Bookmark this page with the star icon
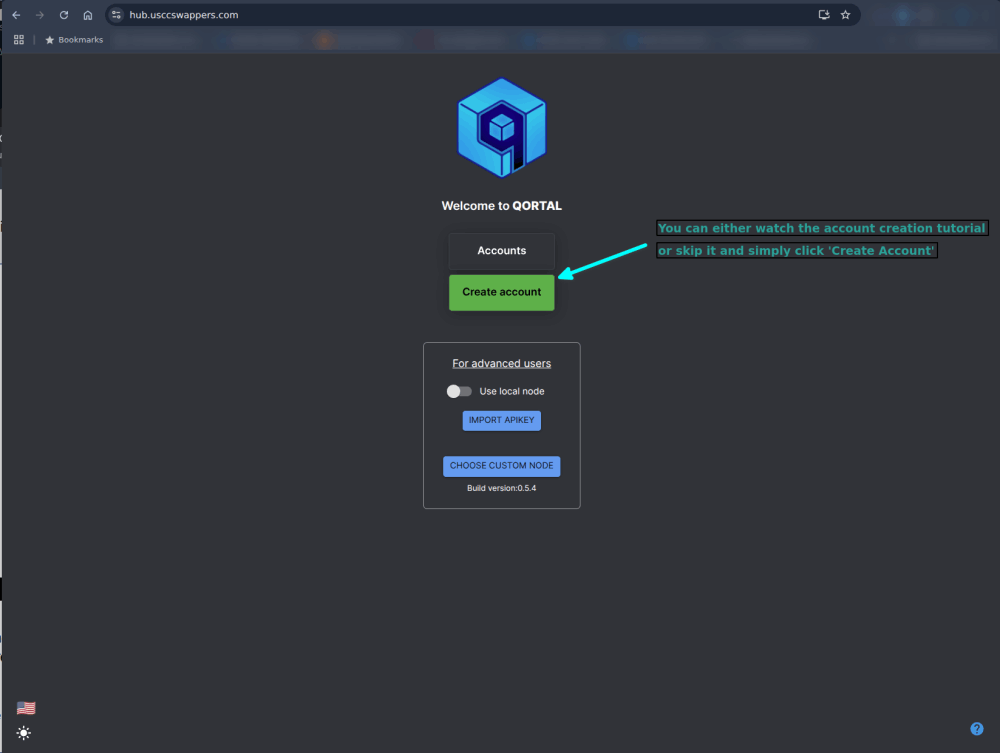1000x753 pixels. click(x=845, y=15)
